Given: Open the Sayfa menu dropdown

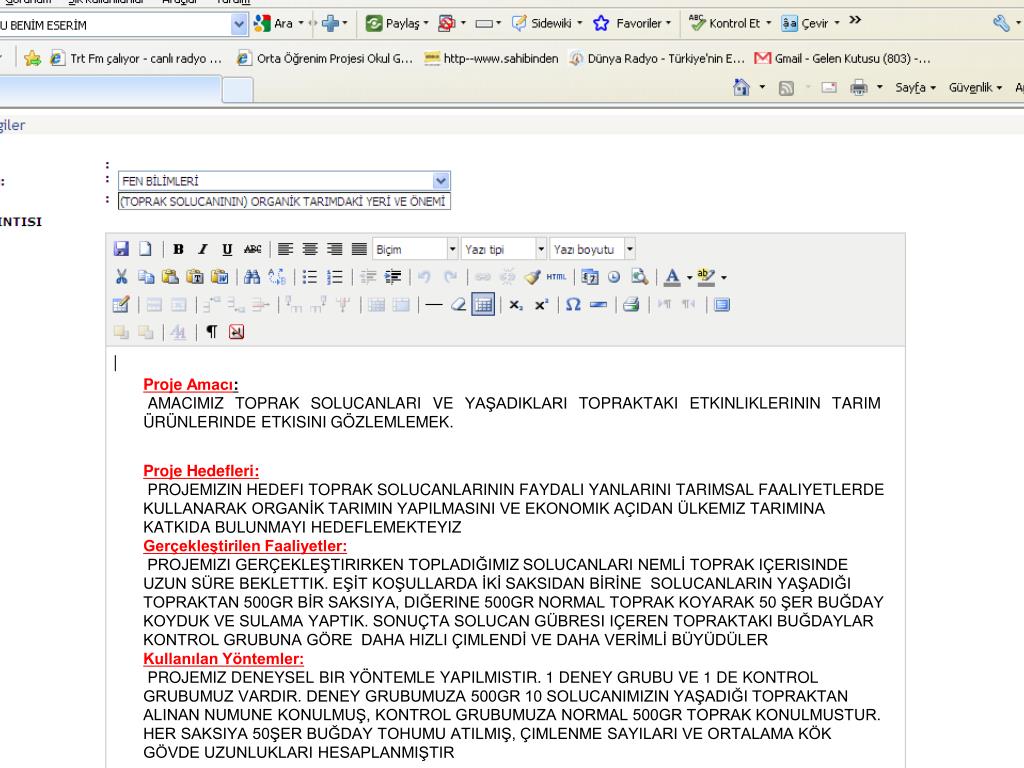Looking at the screenshot, I should (x=915, y=88).
